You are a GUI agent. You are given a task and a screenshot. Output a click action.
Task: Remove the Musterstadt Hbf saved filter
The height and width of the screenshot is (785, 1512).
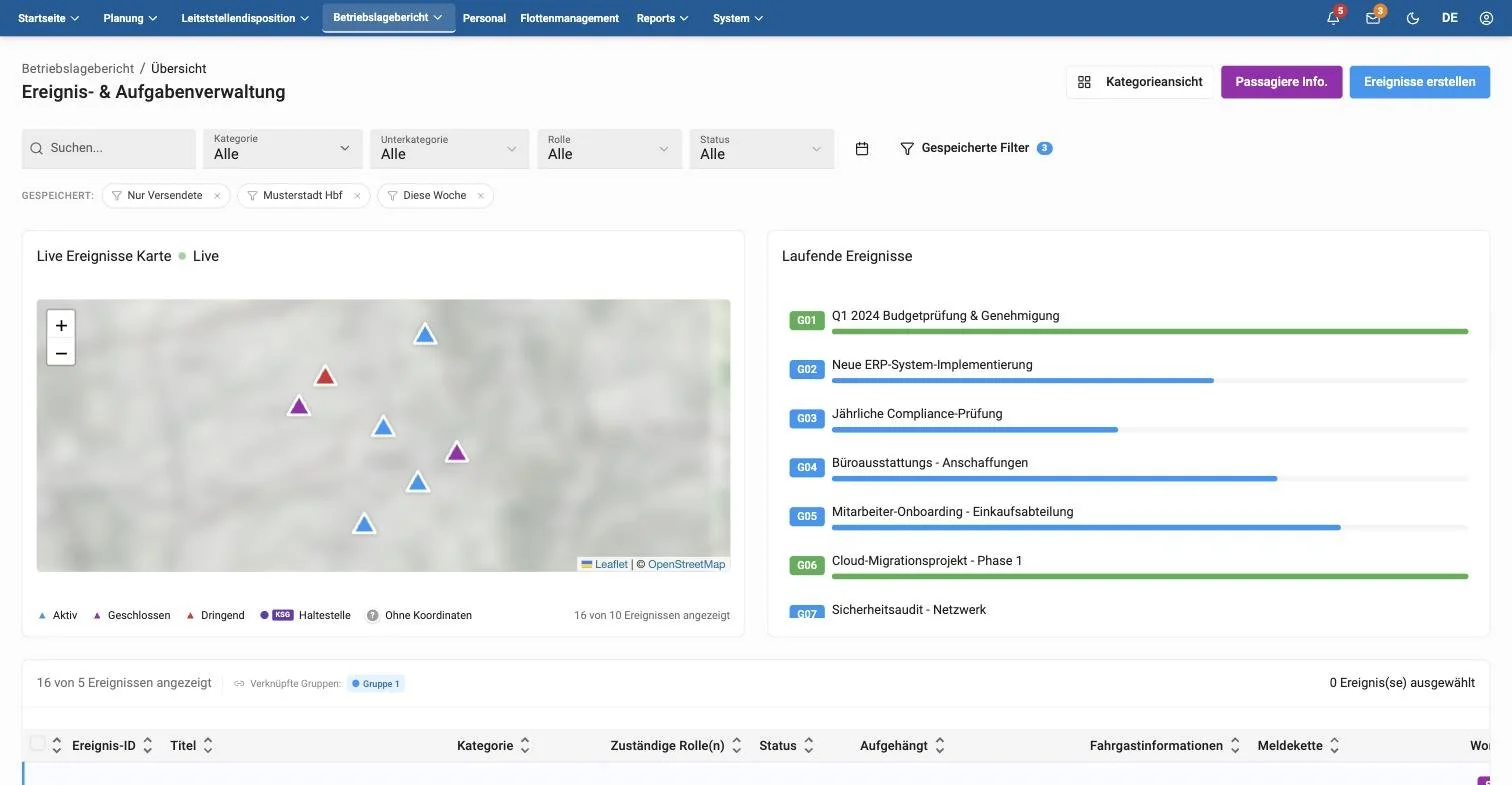click(357, 196)
